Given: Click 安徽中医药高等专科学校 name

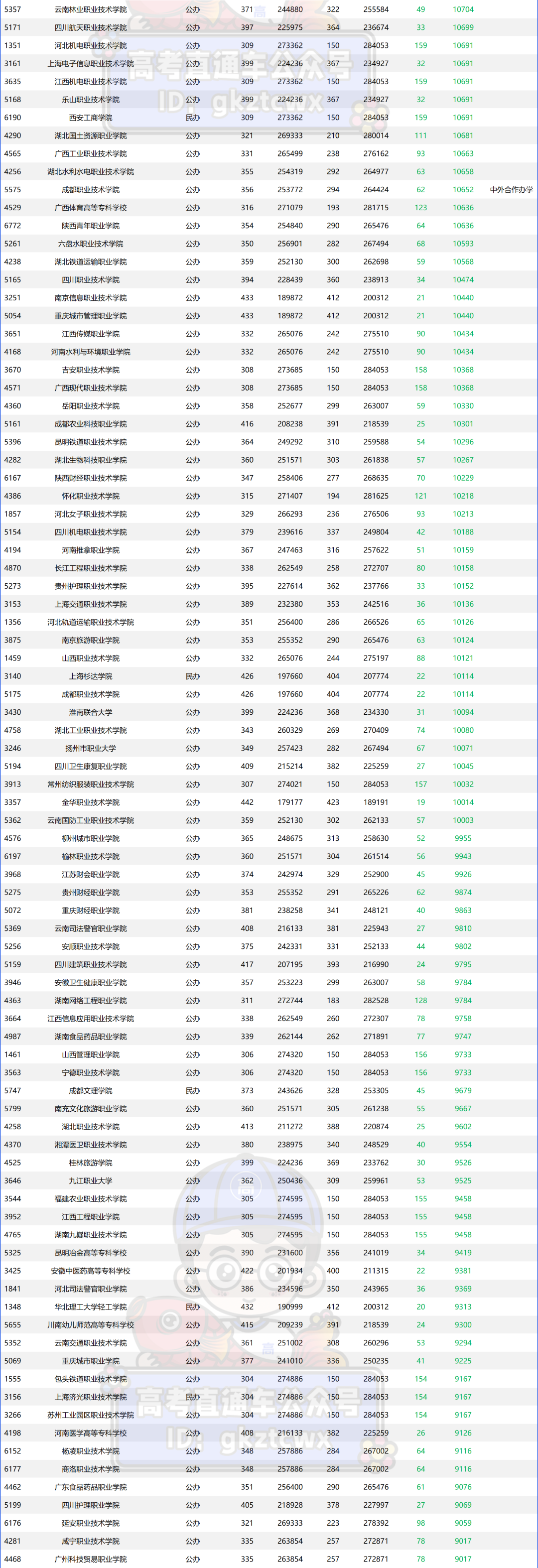Looking at the screenshot, I should (91, 1271).
